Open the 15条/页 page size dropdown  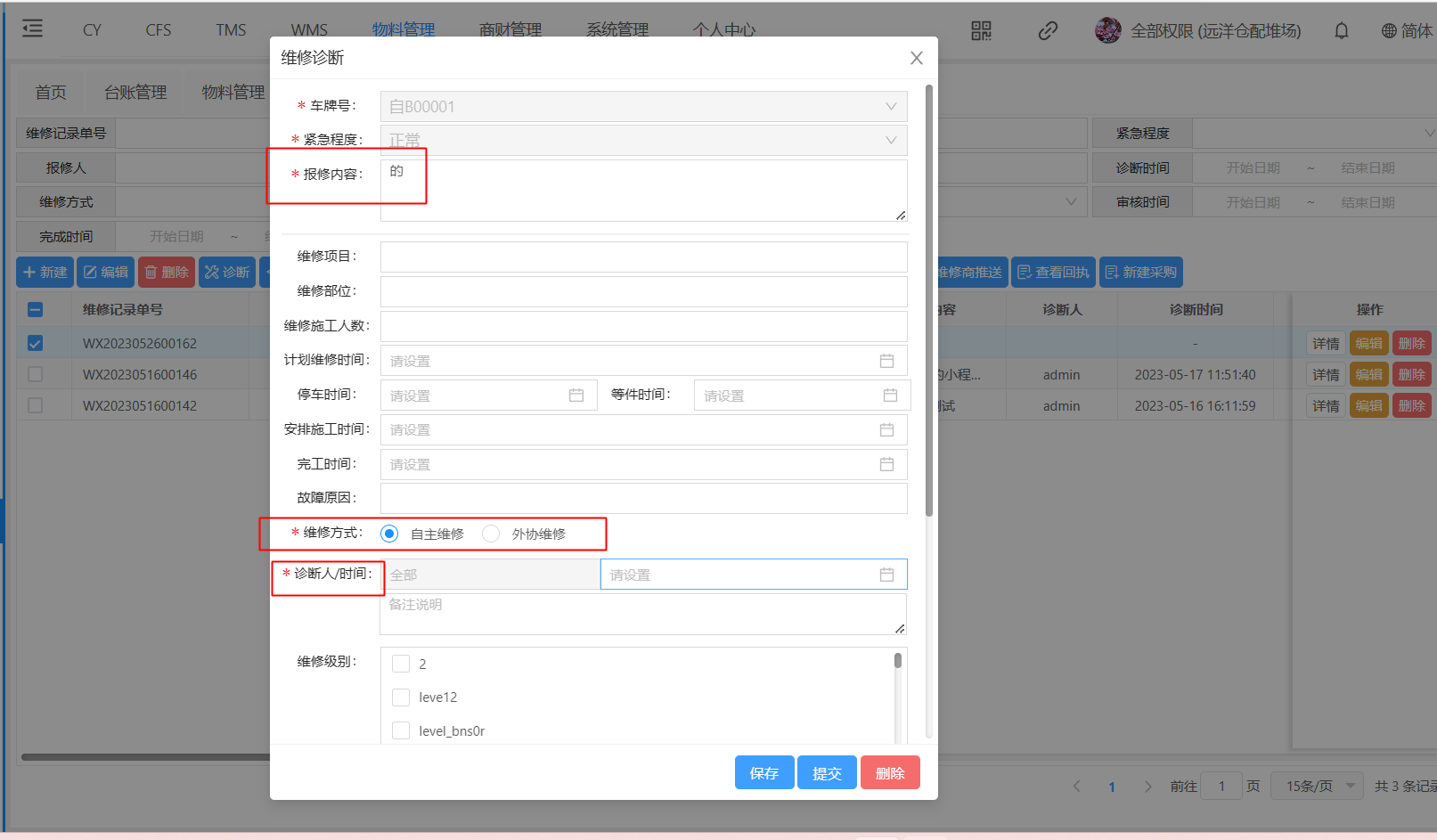click(x=1317, y=786)
